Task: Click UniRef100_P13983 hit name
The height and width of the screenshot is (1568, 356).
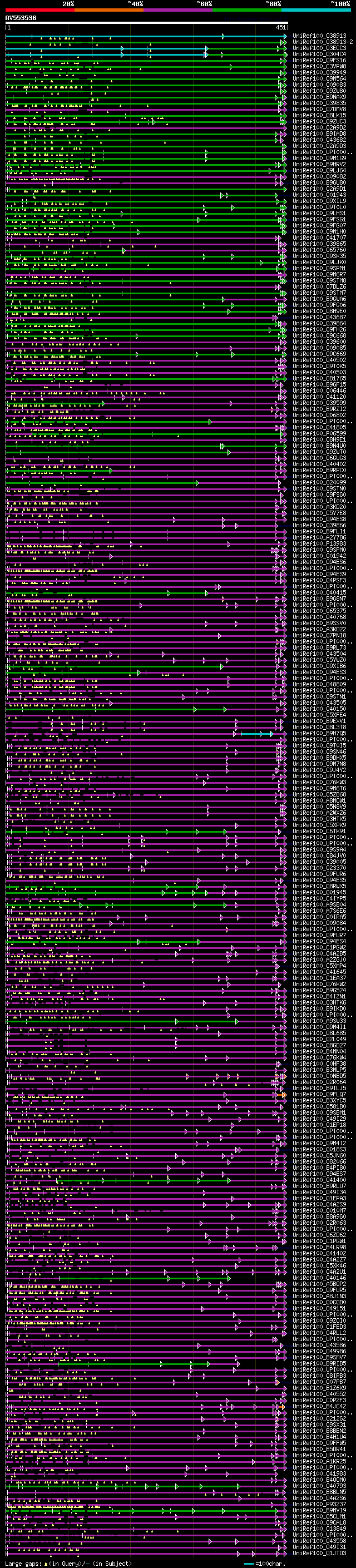Action: [319, 544]
